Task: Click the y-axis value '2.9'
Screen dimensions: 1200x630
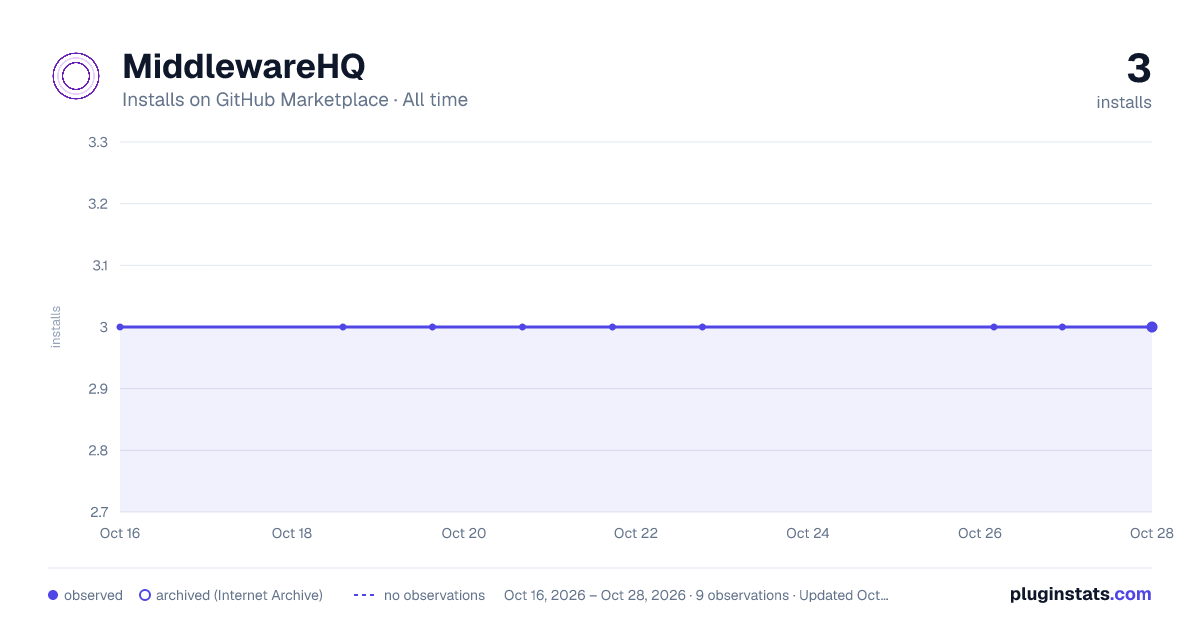Action: click(x=98, y=389)
